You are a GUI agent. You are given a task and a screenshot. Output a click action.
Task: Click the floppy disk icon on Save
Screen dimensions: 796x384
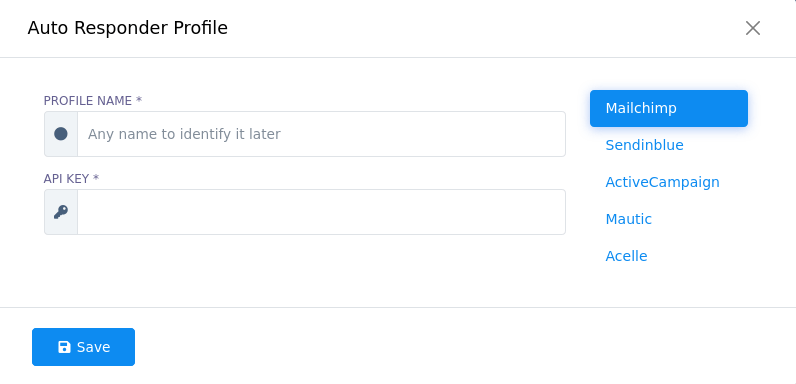[x=64, y=347]
